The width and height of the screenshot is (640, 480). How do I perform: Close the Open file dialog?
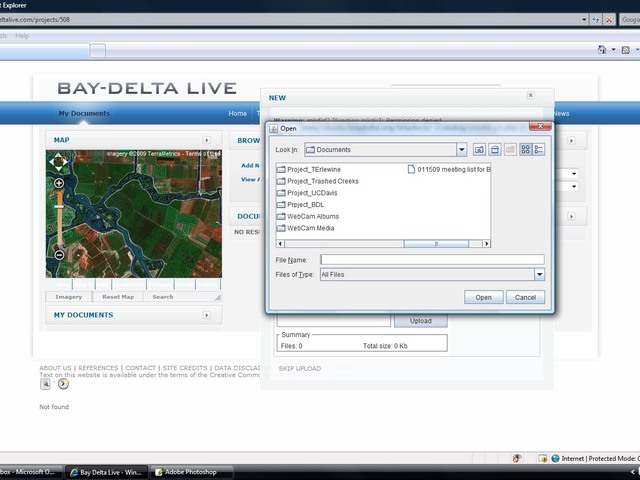540,126
